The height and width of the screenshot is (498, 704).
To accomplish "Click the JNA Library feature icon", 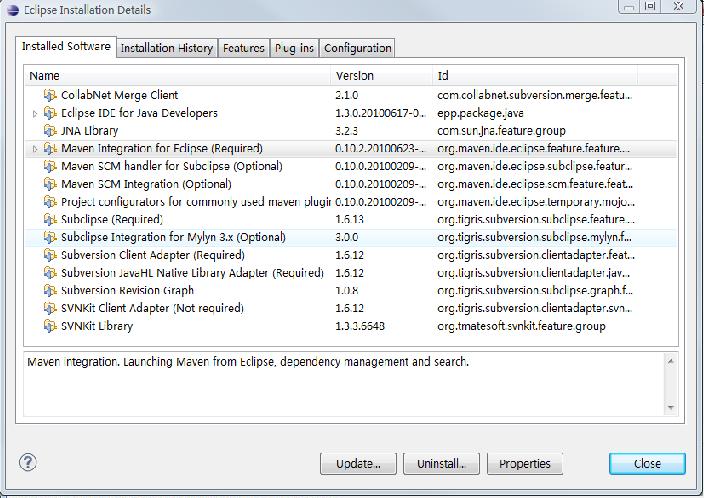I will tap(50, 131).
